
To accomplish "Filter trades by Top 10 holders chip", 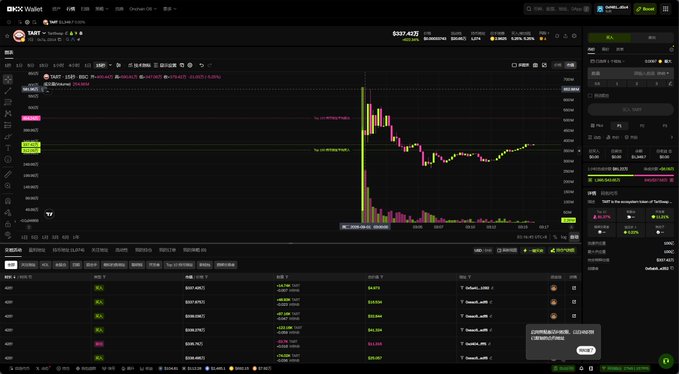I will pyautogui.click(x=179, y=265).
